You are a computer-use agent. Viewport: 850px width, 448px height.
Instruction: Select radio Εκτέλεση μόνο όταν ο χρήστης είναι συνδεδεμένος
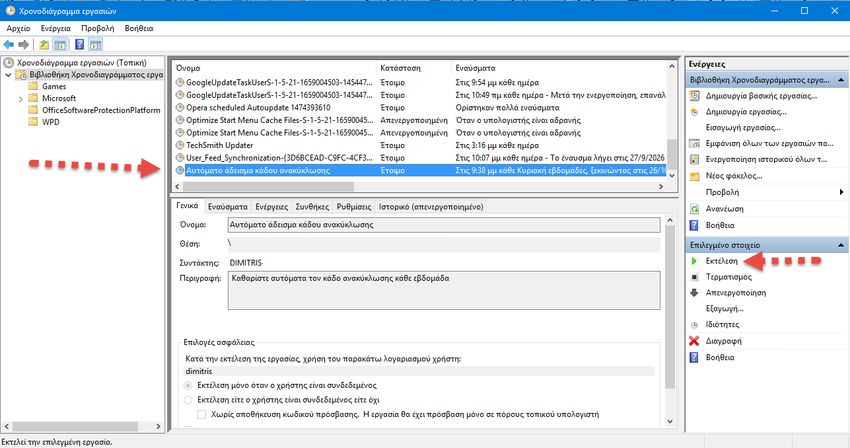188,386
